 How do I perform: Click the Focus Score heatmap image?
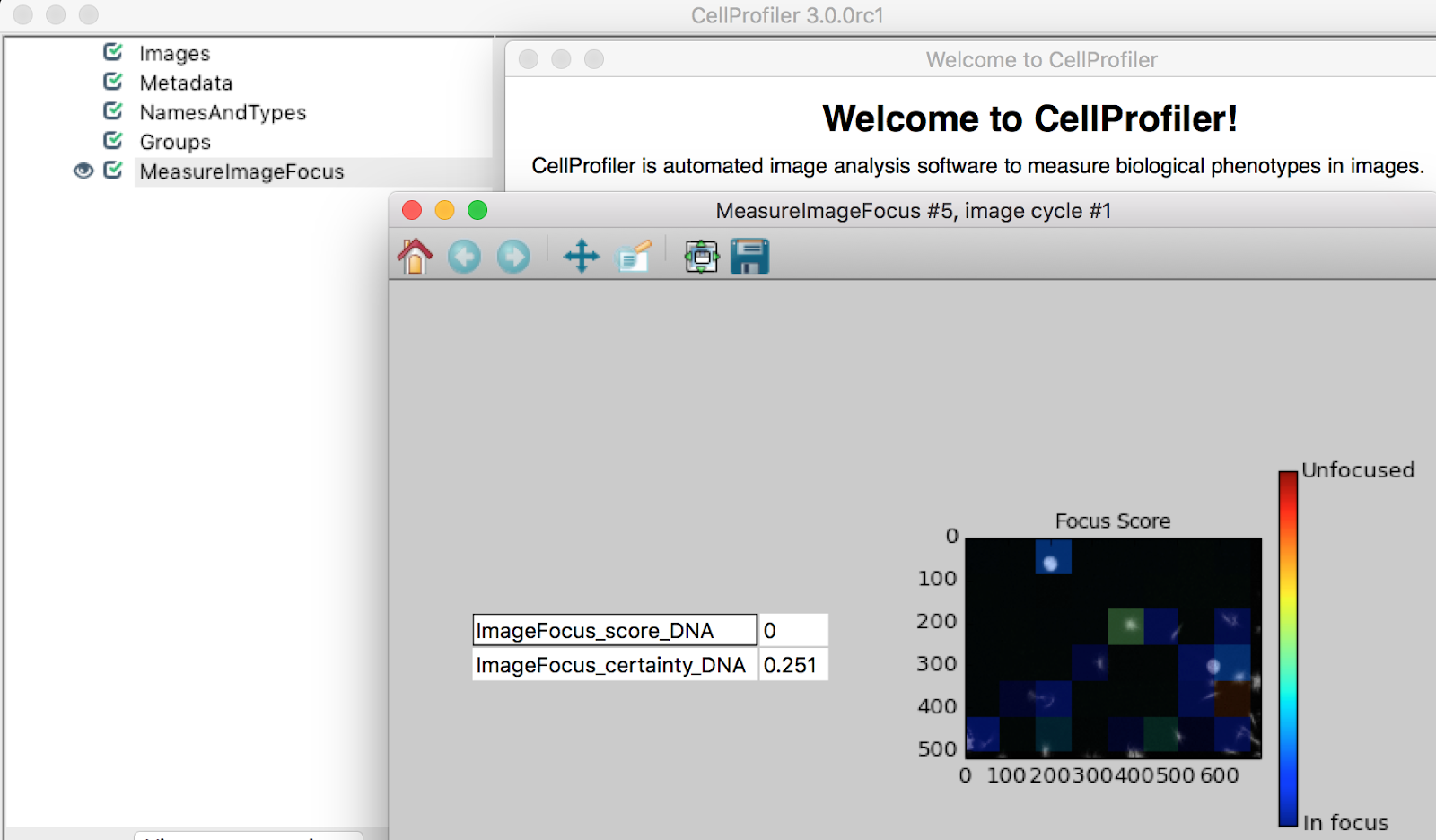pyautogui.click(x=1113, y=648)
